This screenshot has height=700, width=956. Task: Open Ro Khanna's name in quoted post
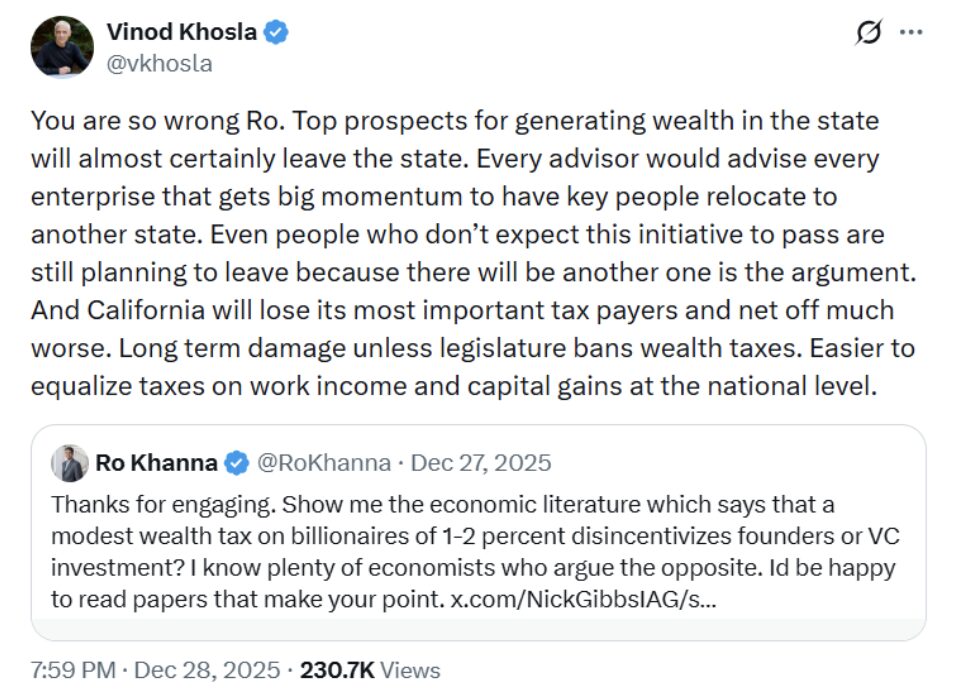(x=156, y=463)
